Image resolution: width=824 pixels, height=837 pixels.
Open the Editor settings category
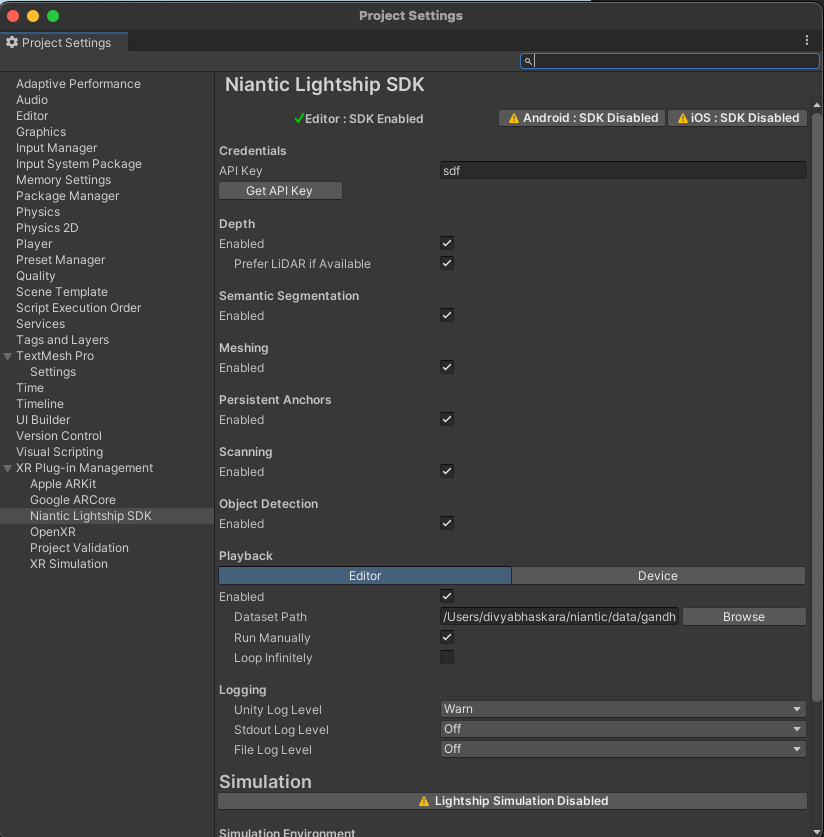coord(31,116)
